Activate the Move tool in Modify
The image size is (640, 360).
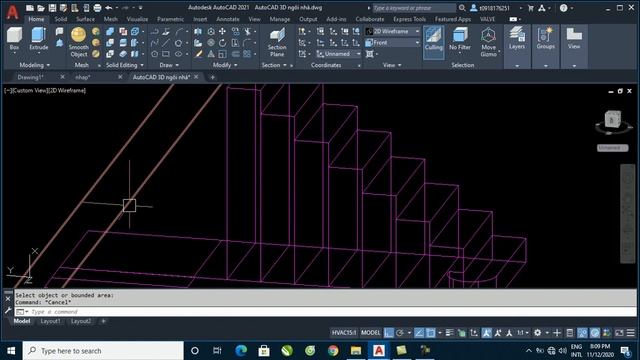(x=222, y=31)
